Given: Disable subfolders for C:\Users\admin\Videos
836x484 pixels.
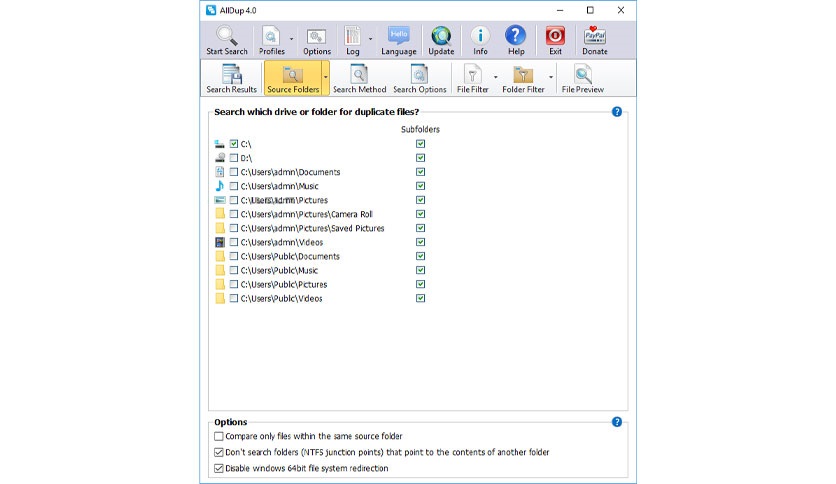Looking at the screenshot, I should point(421,242).
